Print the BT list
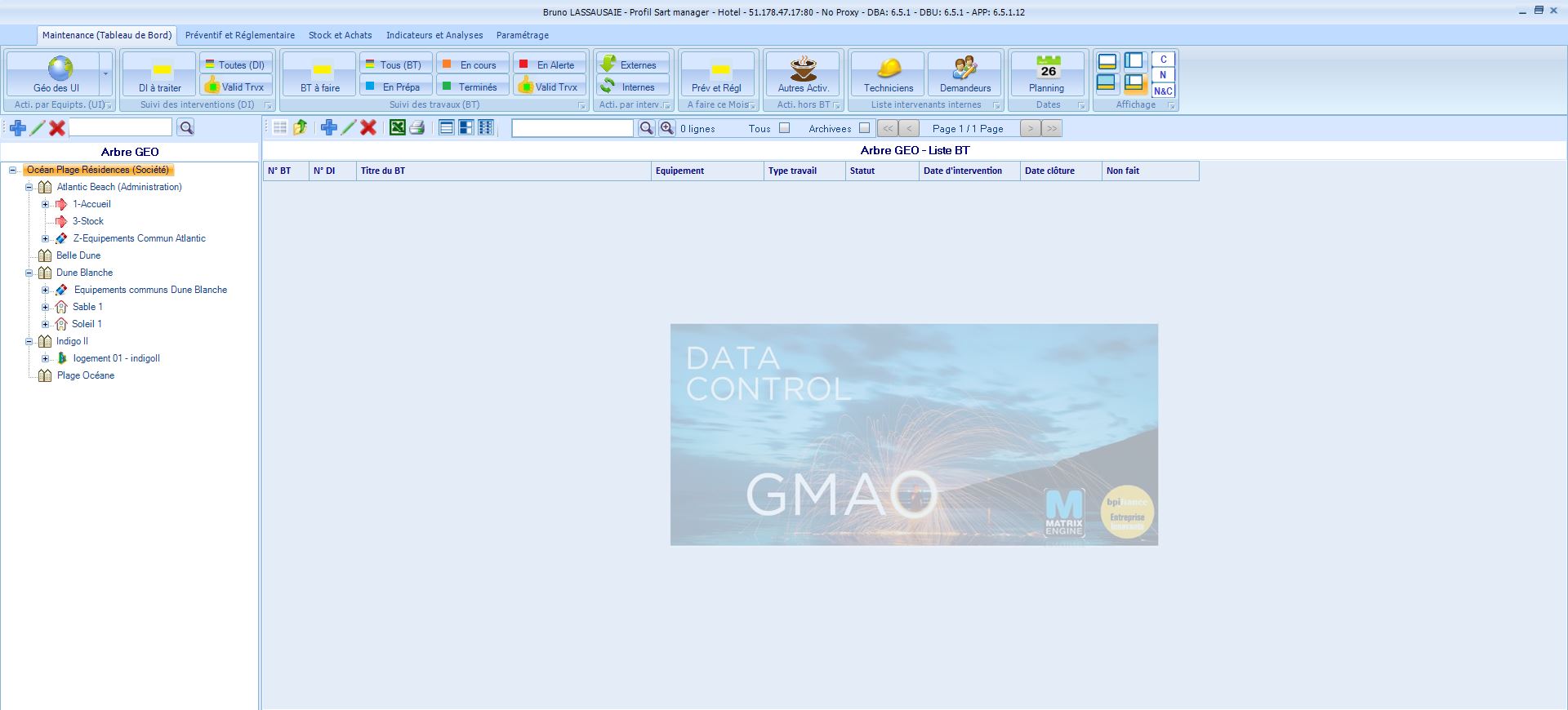Viewport: 1568px width, 710px height. [x=417, y=127]
